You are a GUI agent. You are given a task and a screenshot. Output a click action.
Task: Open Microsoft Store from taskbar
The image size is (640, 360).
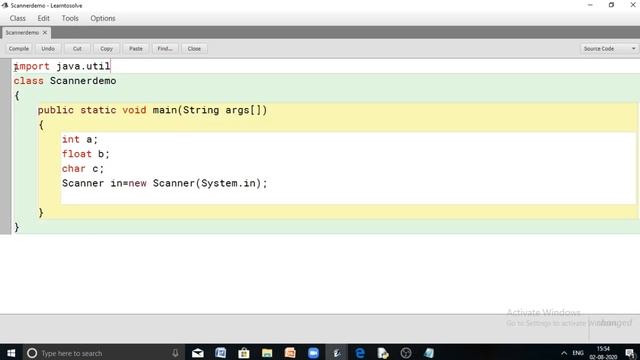244,353
